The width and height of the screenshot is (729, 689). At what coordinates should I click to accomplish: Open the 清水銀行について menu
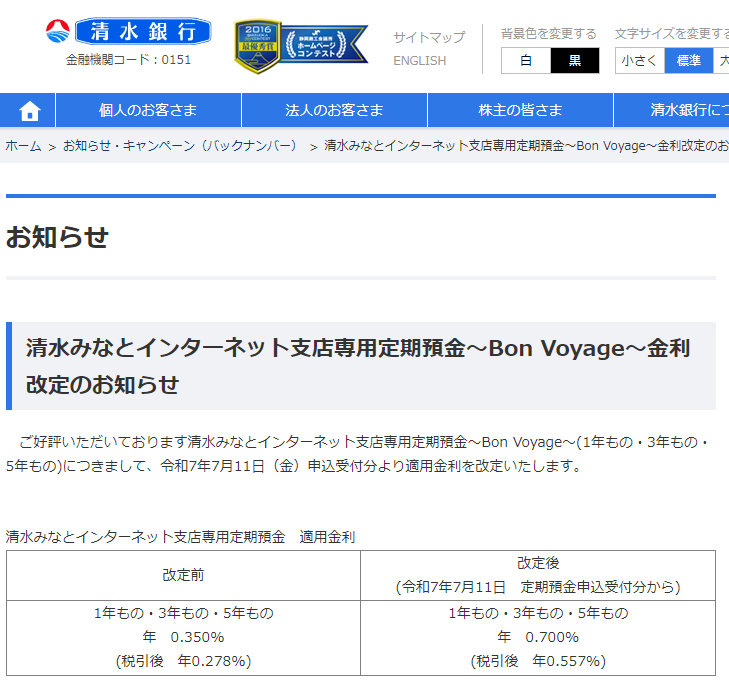671,110
